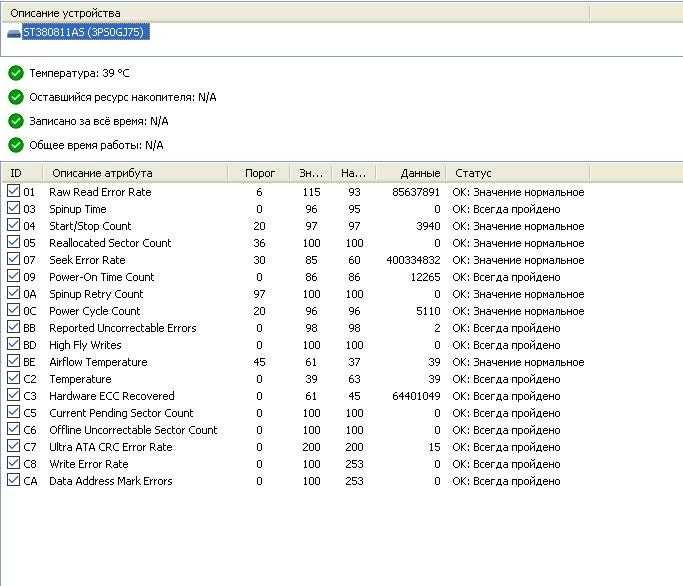Image resolution: width=683 pixels, height=586 pixels.
Task: Click the Порог column header
Action: 259,173
